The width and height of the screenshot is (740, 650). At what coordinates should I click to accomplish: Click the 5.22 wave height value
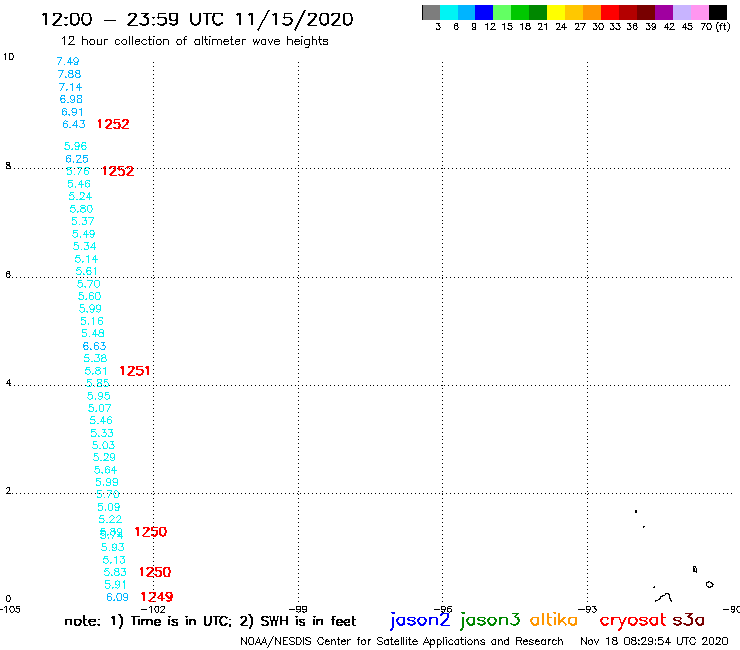point(110,519)
